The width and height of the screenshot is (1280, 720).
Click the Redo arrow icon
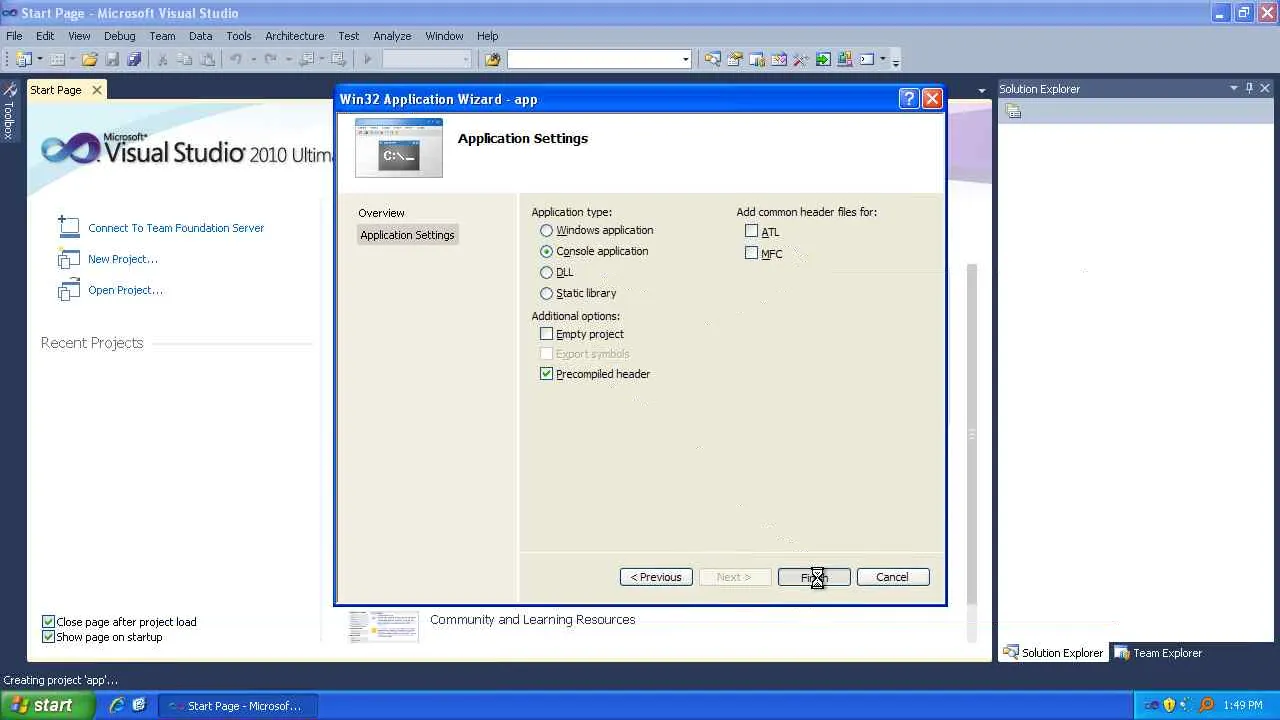click(x=270, y=59)
